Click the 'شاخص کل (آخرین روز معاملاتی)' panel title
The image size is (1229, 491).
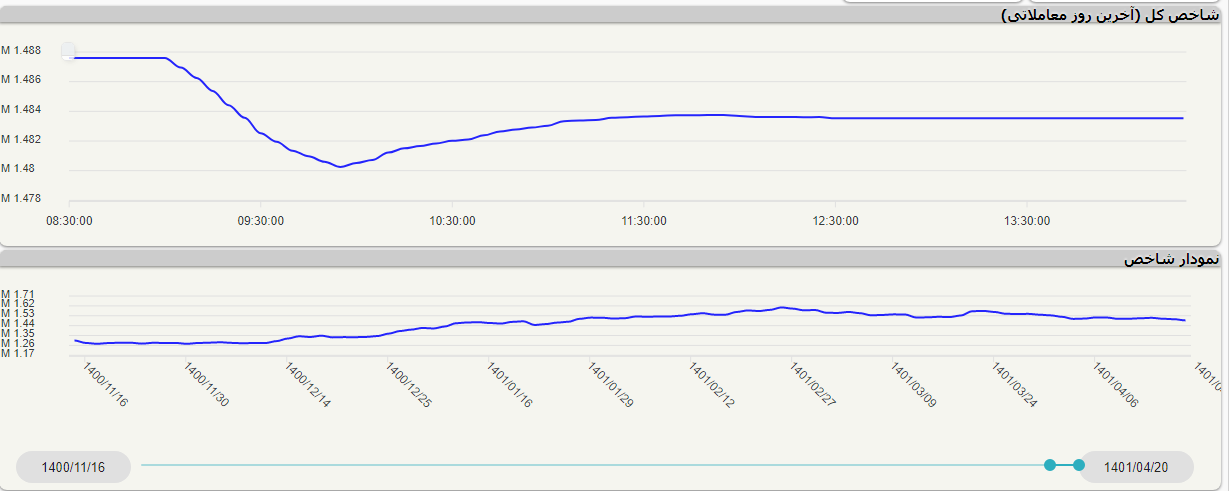pos(1110,14)
